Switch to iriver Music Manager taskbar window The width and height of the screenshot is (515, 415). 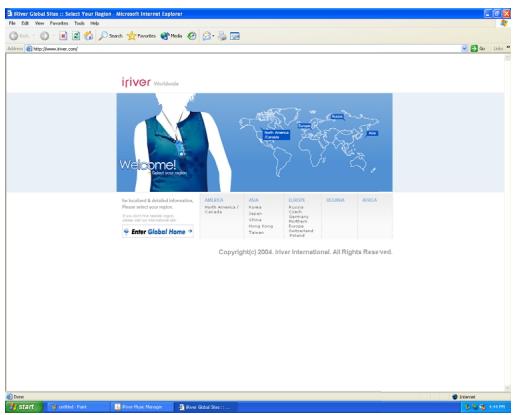(142, 407)
